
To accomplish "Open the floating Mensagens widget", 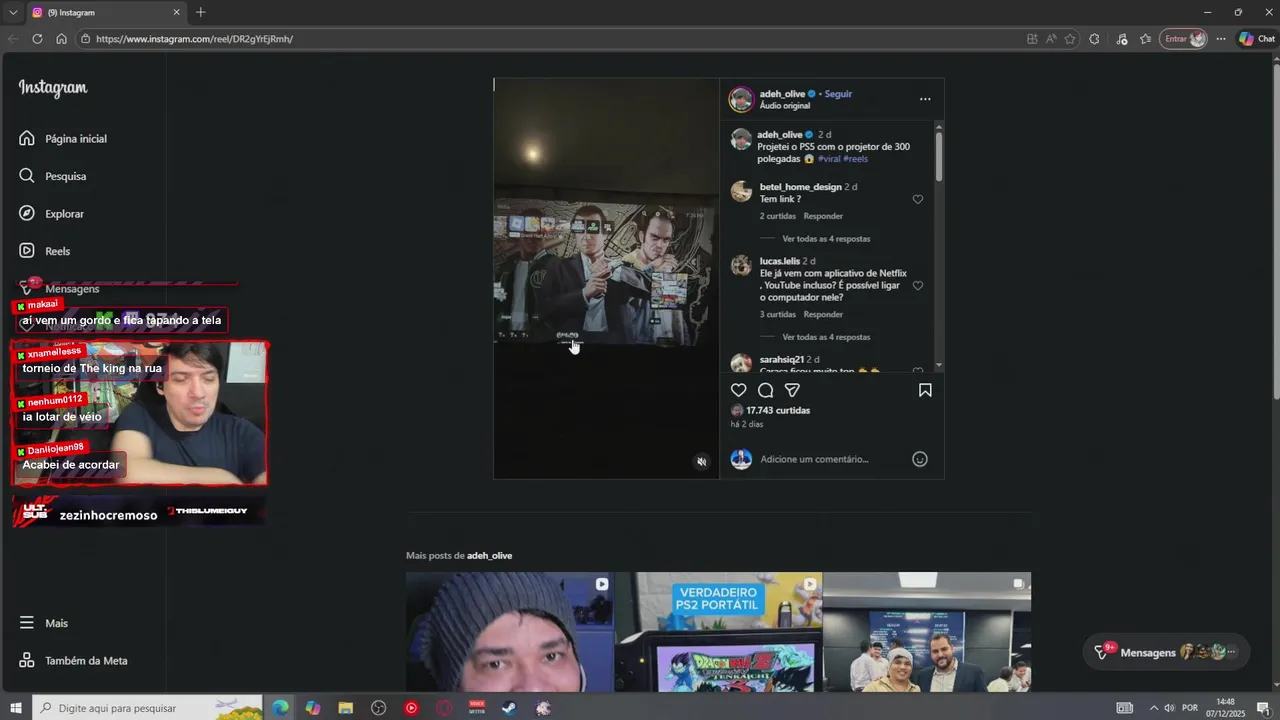I will 1166,652.
